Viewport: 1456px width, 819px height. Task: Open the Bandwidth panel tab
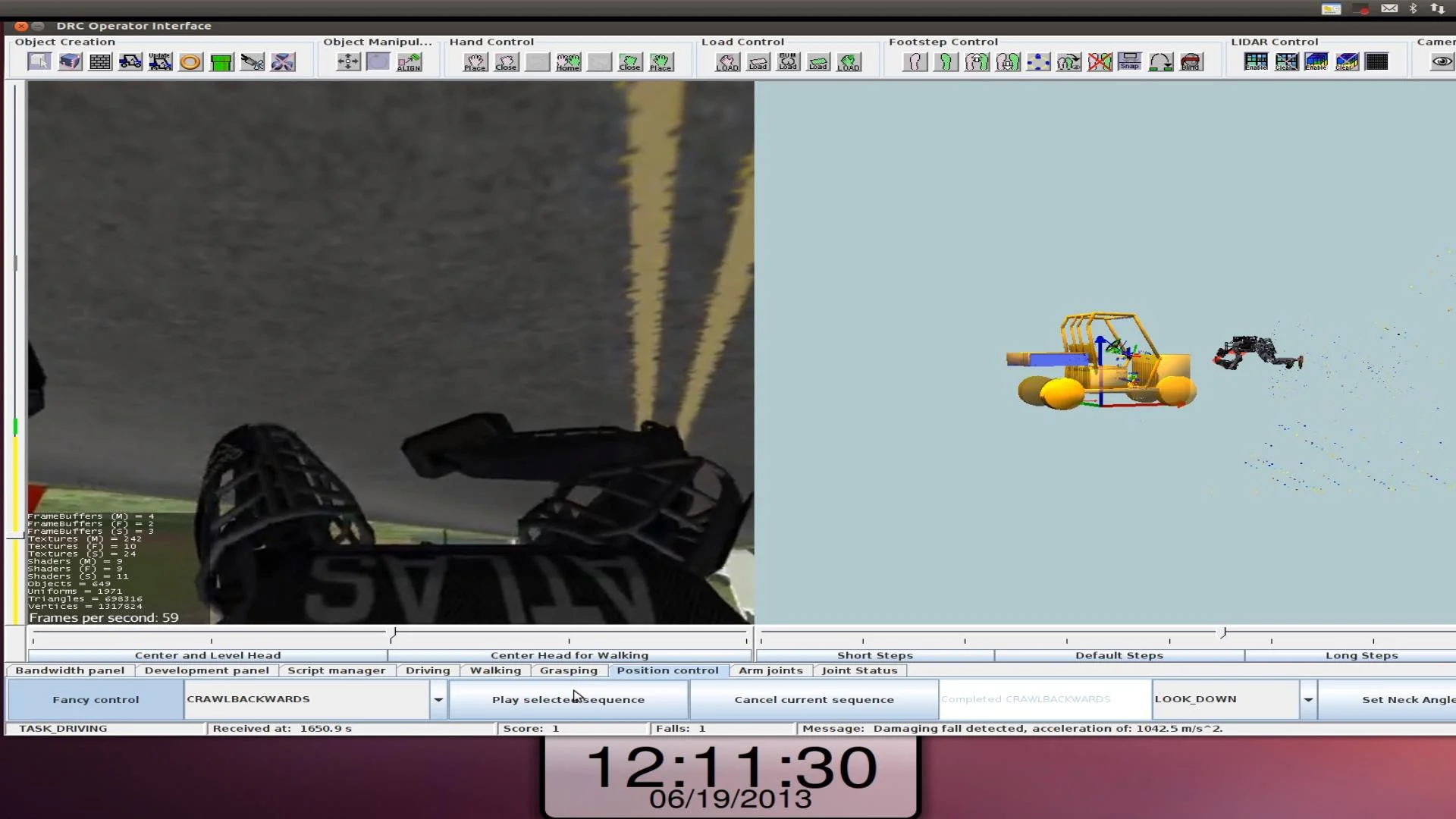click(70, 670)
